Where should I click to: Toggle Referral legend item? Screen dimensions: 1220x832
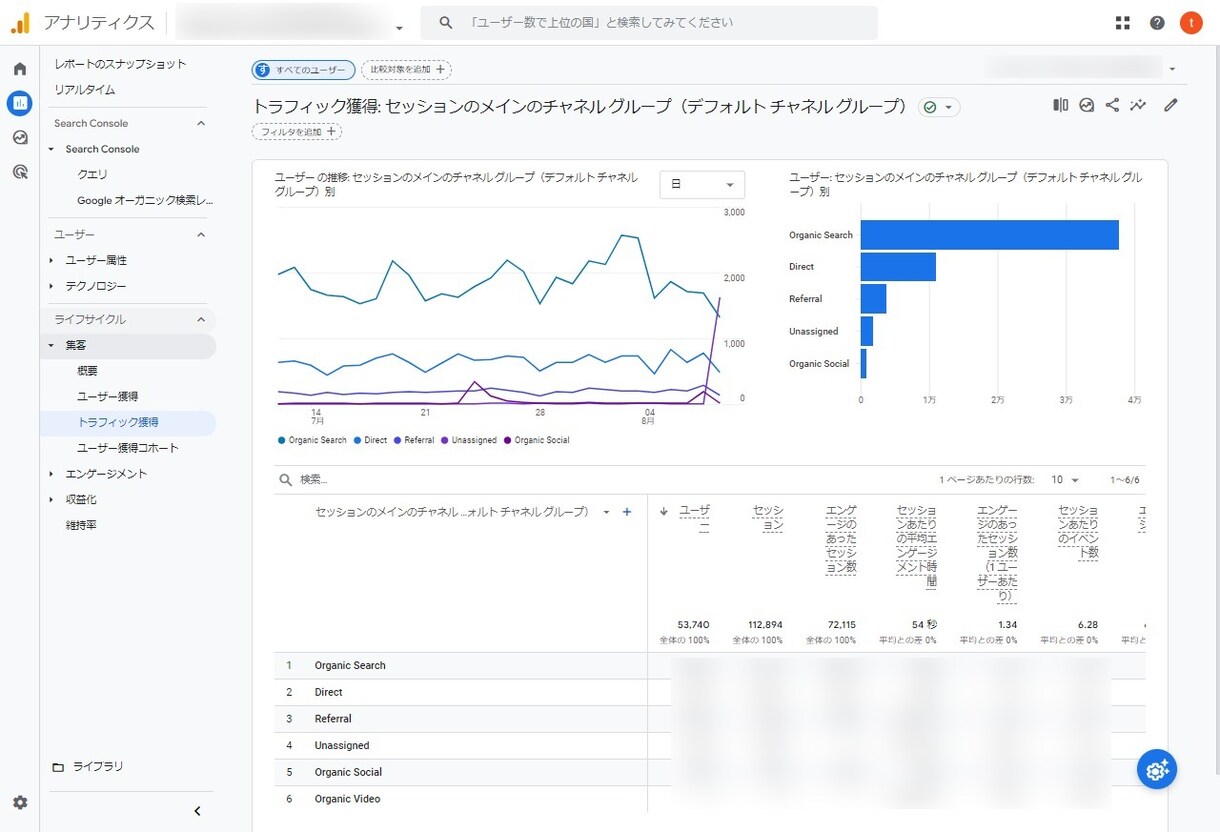414,440
